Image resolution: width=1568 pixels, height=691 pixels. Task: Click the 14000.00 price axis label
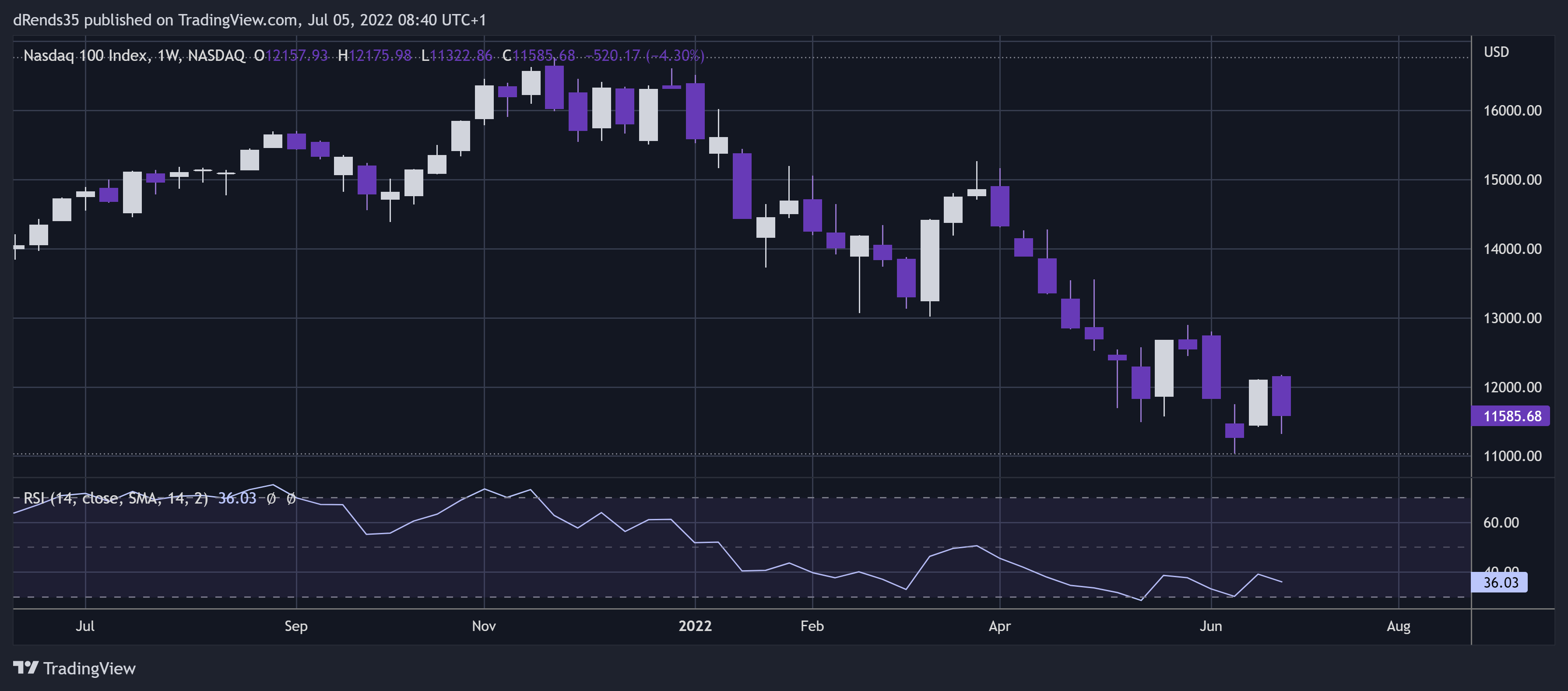coord(1512,249)
